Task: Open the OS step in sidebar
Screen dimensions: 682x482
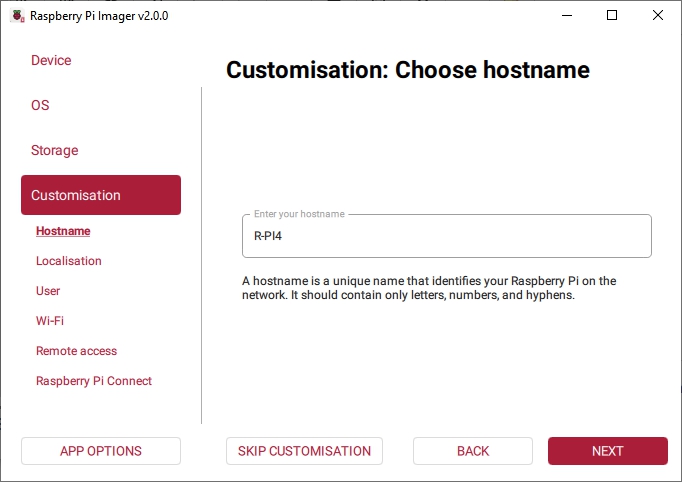Action: click(x=40, y=105)
